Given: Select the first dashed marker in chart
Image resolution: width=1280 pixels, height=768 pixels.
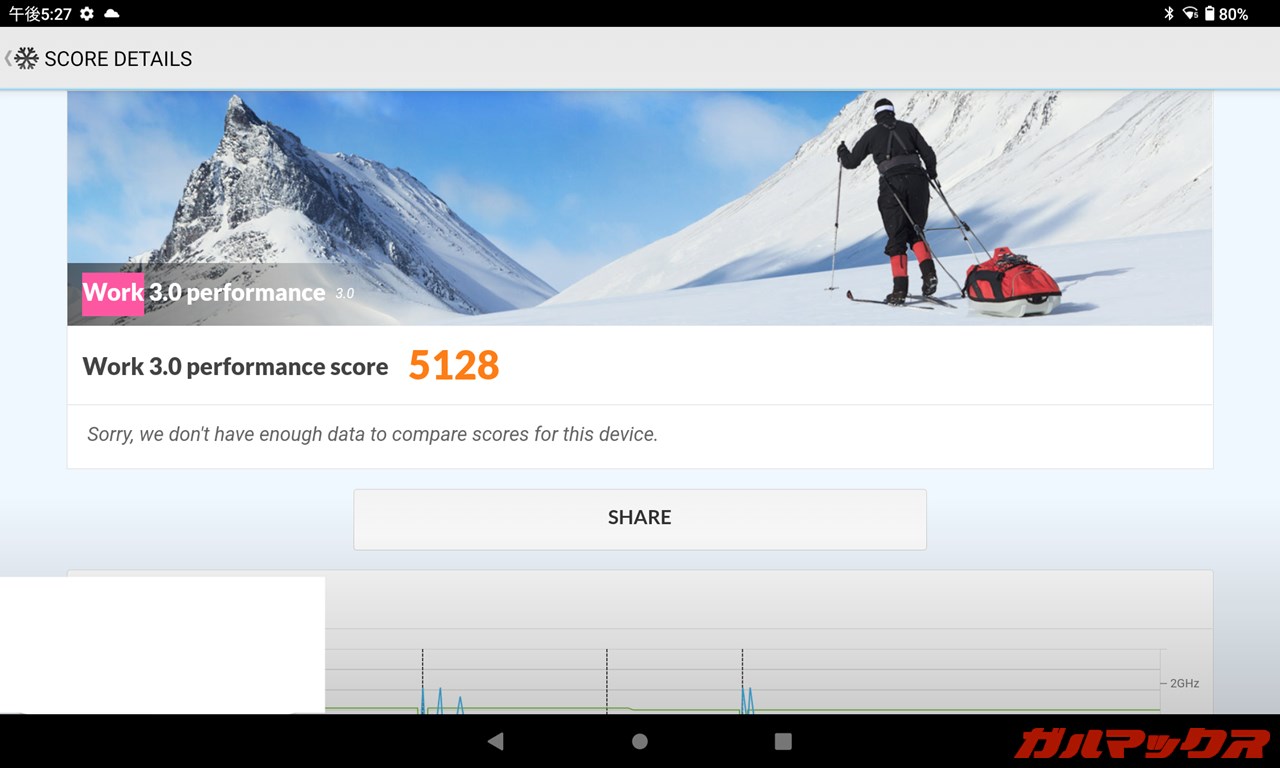Looking at the screenshot, I should pos(422,680).
